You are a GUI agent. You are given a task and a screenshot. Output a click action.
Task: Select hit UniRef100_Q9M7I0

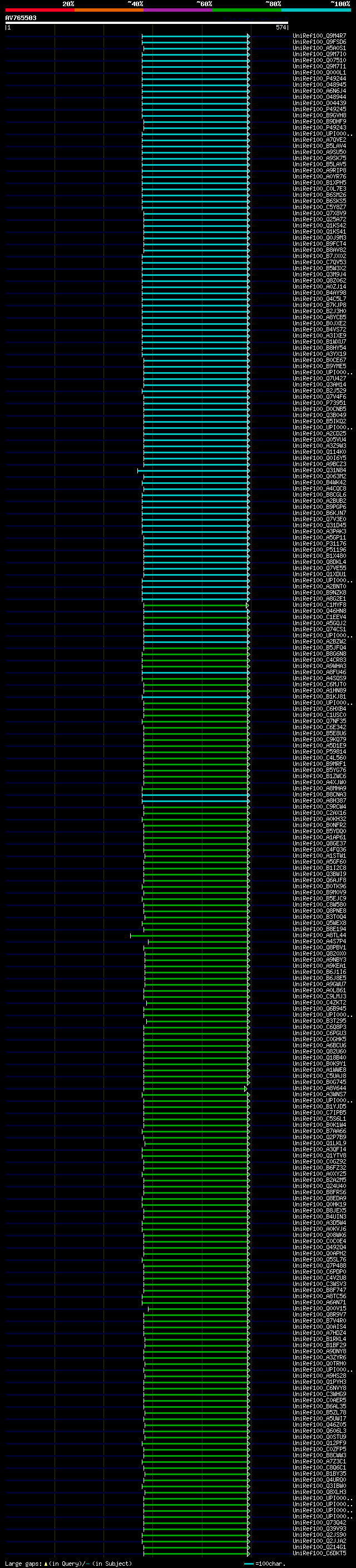[319, 54]
